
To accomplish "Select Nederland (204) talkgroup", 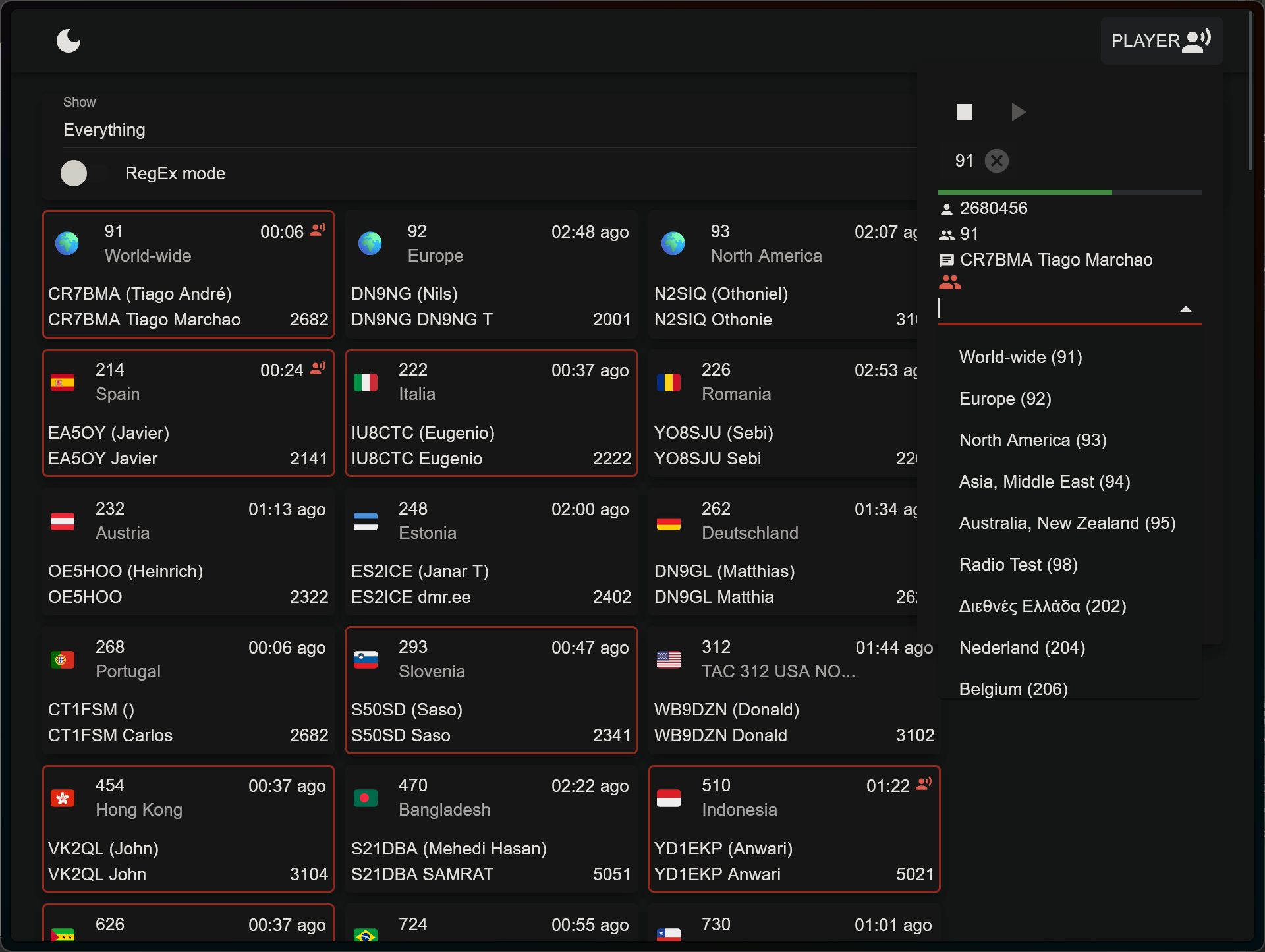I will [x=1022, y=648].
